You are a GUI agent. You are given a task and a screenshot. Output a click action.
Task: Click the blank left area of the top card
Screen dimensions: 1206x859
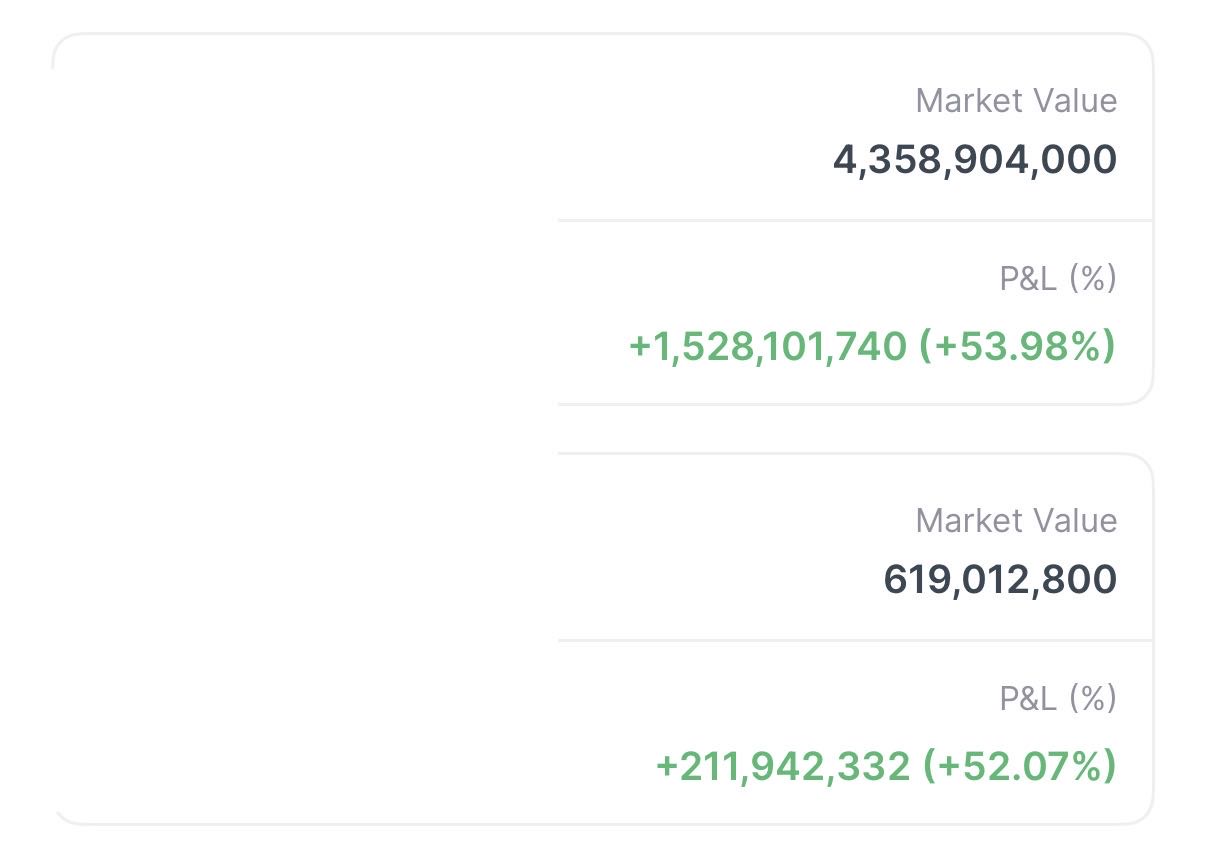click(300, 220)
